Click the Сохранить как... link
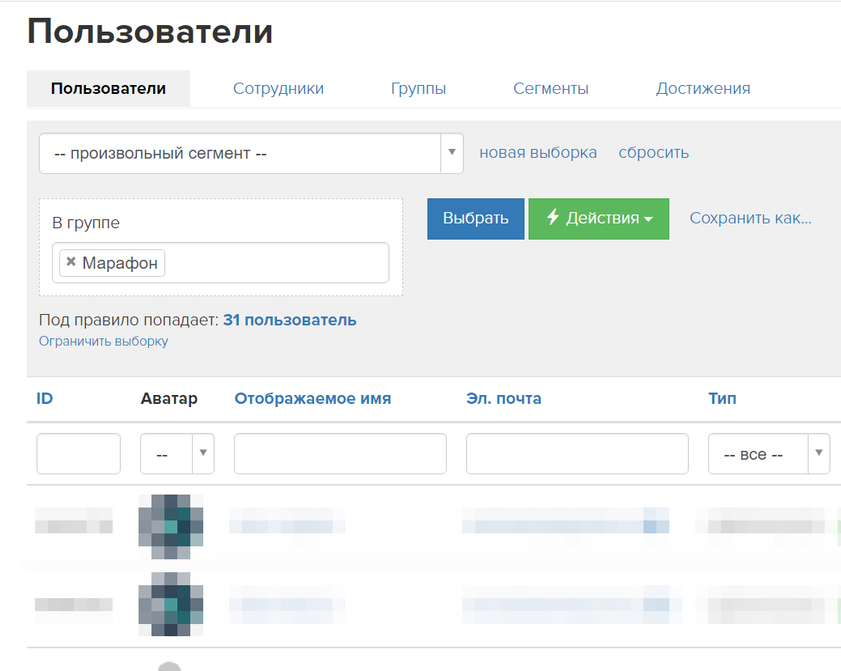This screenshot has height=671, width=841. (x=751, y=219)
